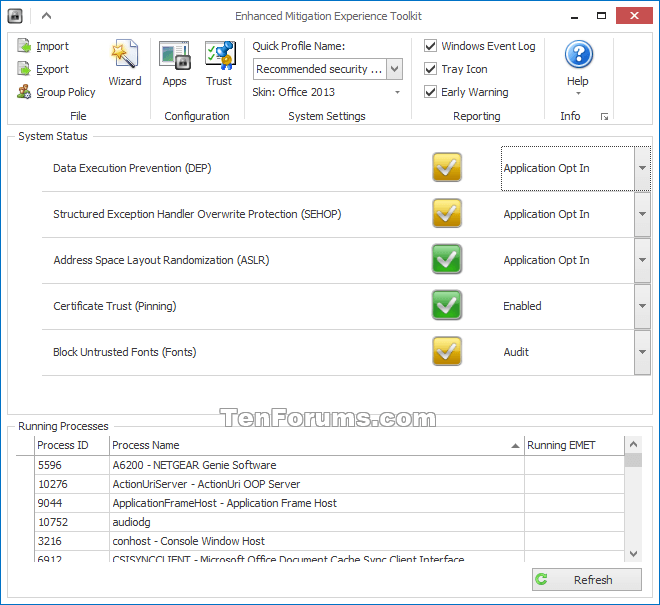Click the Import label

coord(52,46)
